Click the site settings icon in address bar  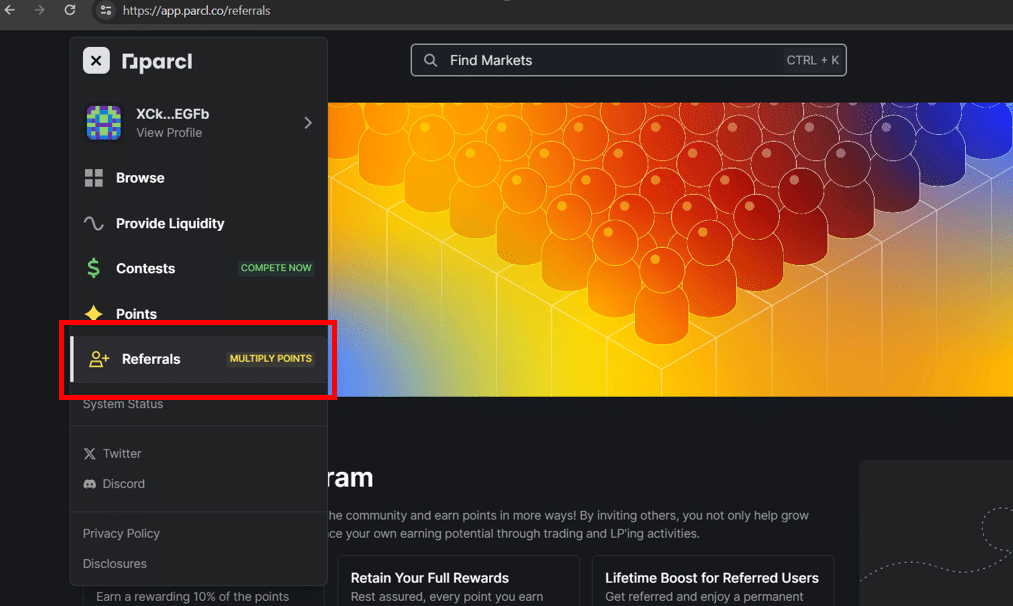pyautogui.click(x=106, y=10)
